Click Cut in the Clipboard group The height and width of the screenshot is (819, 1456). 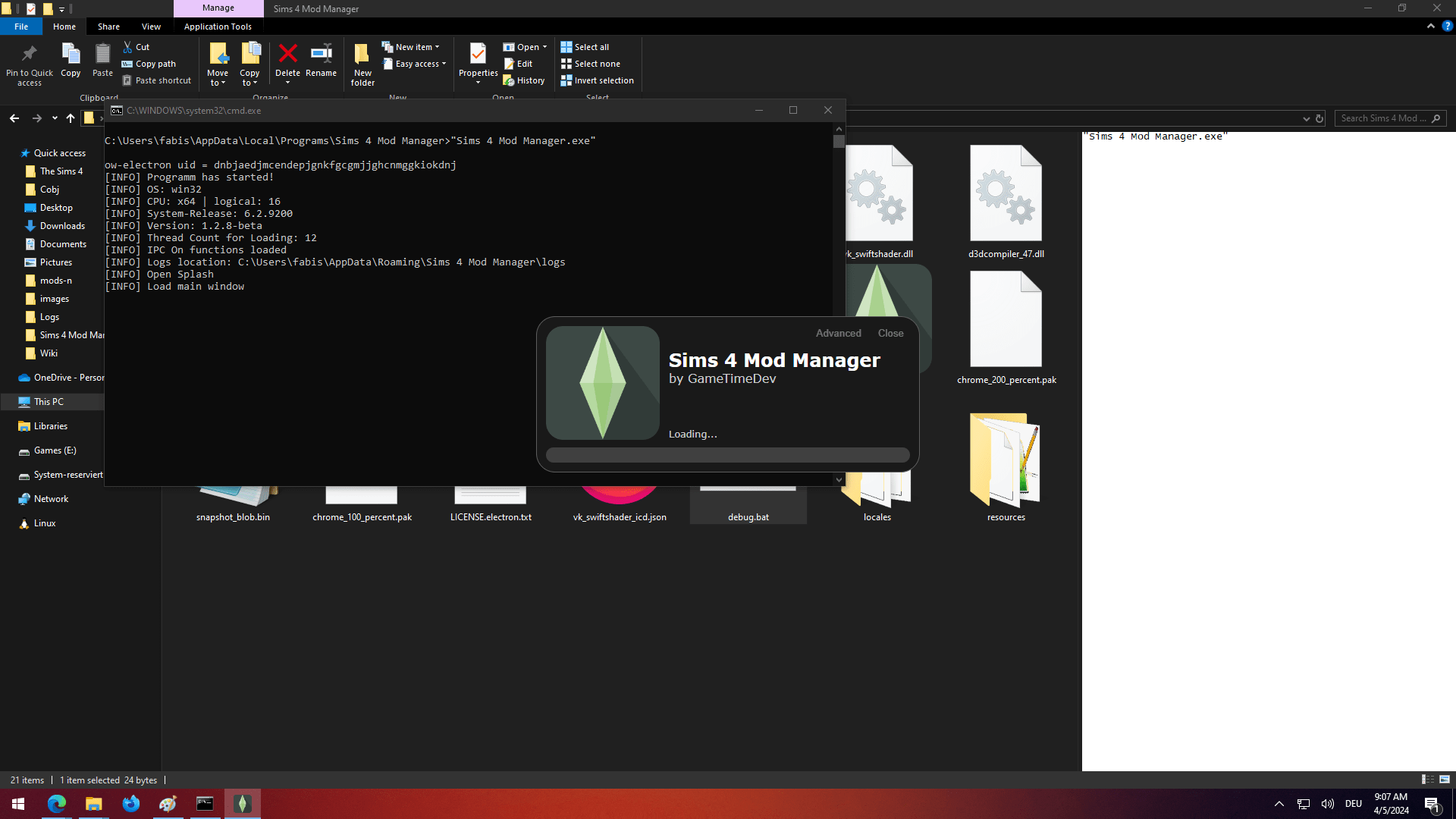136,47
